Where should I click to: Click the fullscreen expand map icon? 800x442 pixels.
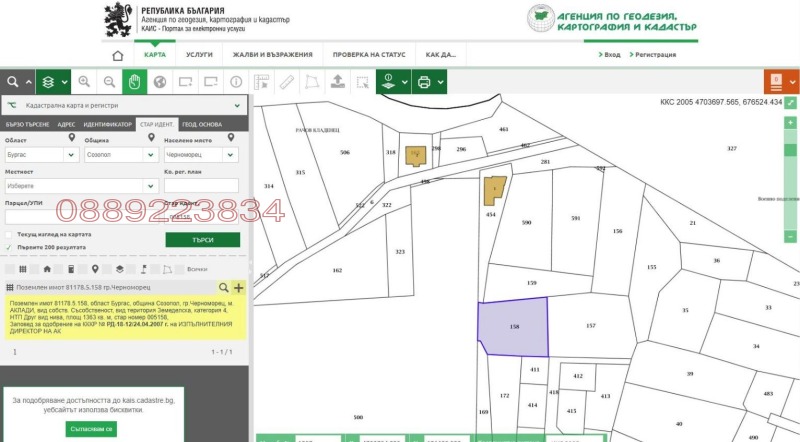791,102
